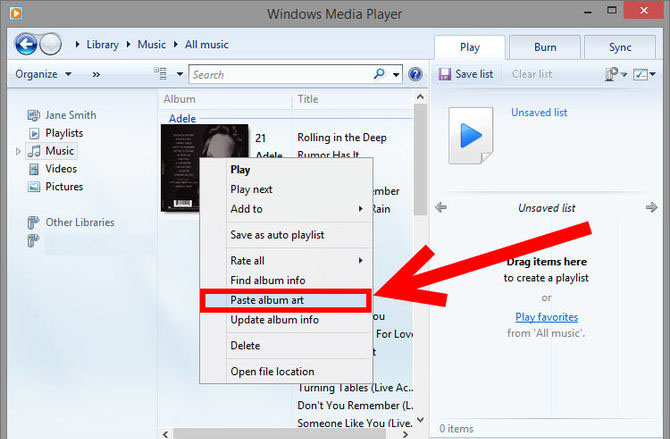Click the horizontal scrollbar left arrow
Viewport: 670px width, 439px height.
tap(166, 434)
